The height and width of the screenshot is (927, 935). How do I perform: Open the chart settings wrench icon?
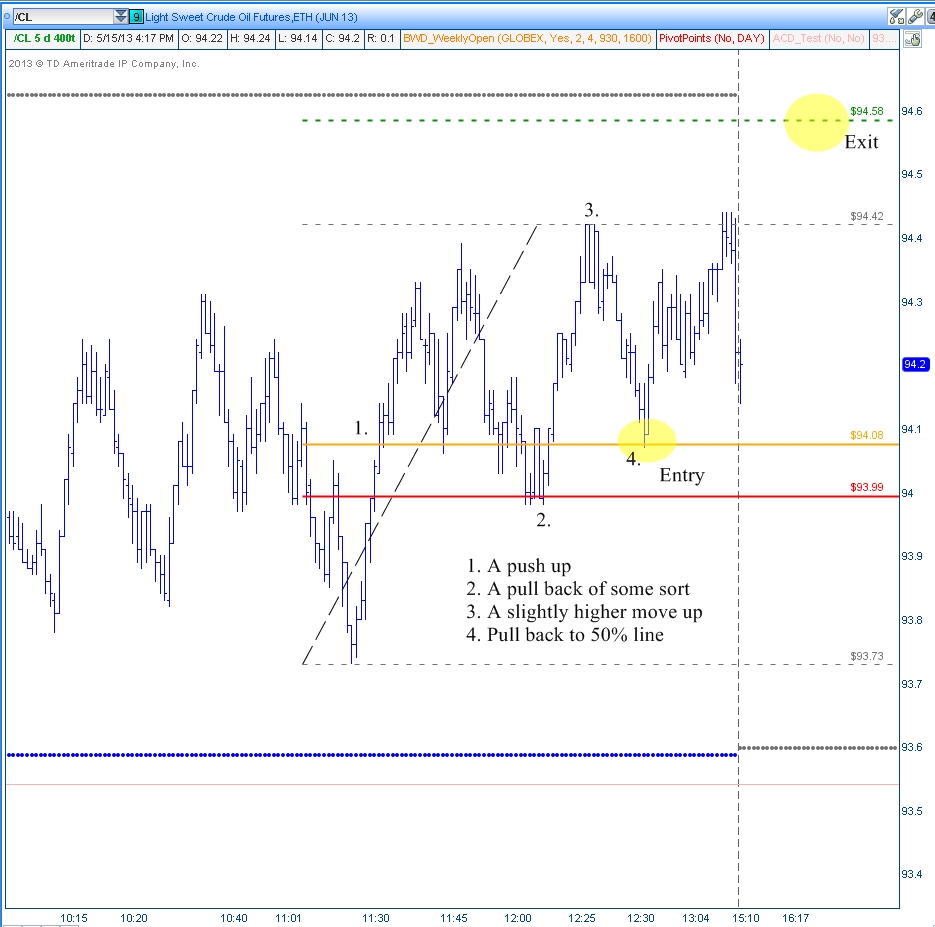pyautogui.click(x=915, y=16)
